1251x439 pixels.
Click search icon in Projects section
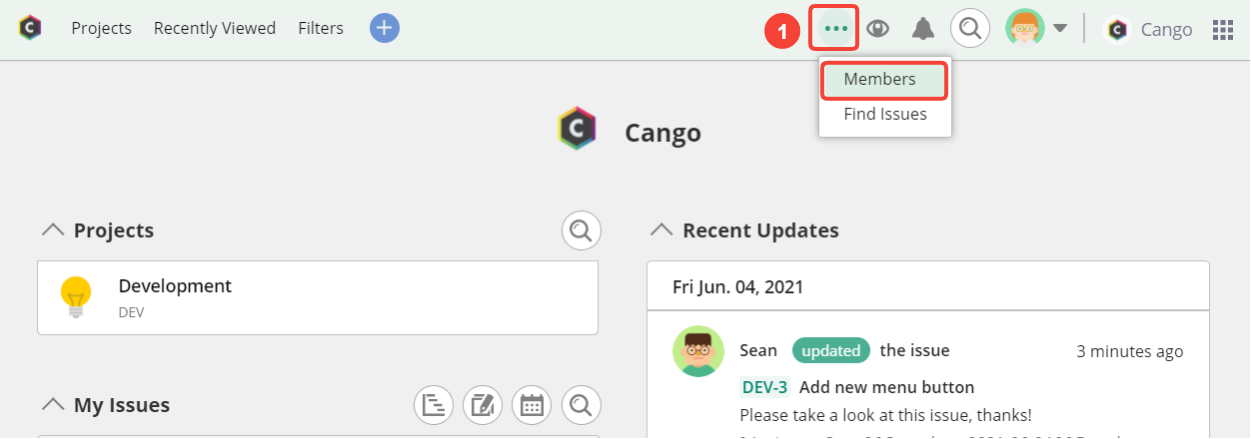pyautogui.click(x=581, y=230)
